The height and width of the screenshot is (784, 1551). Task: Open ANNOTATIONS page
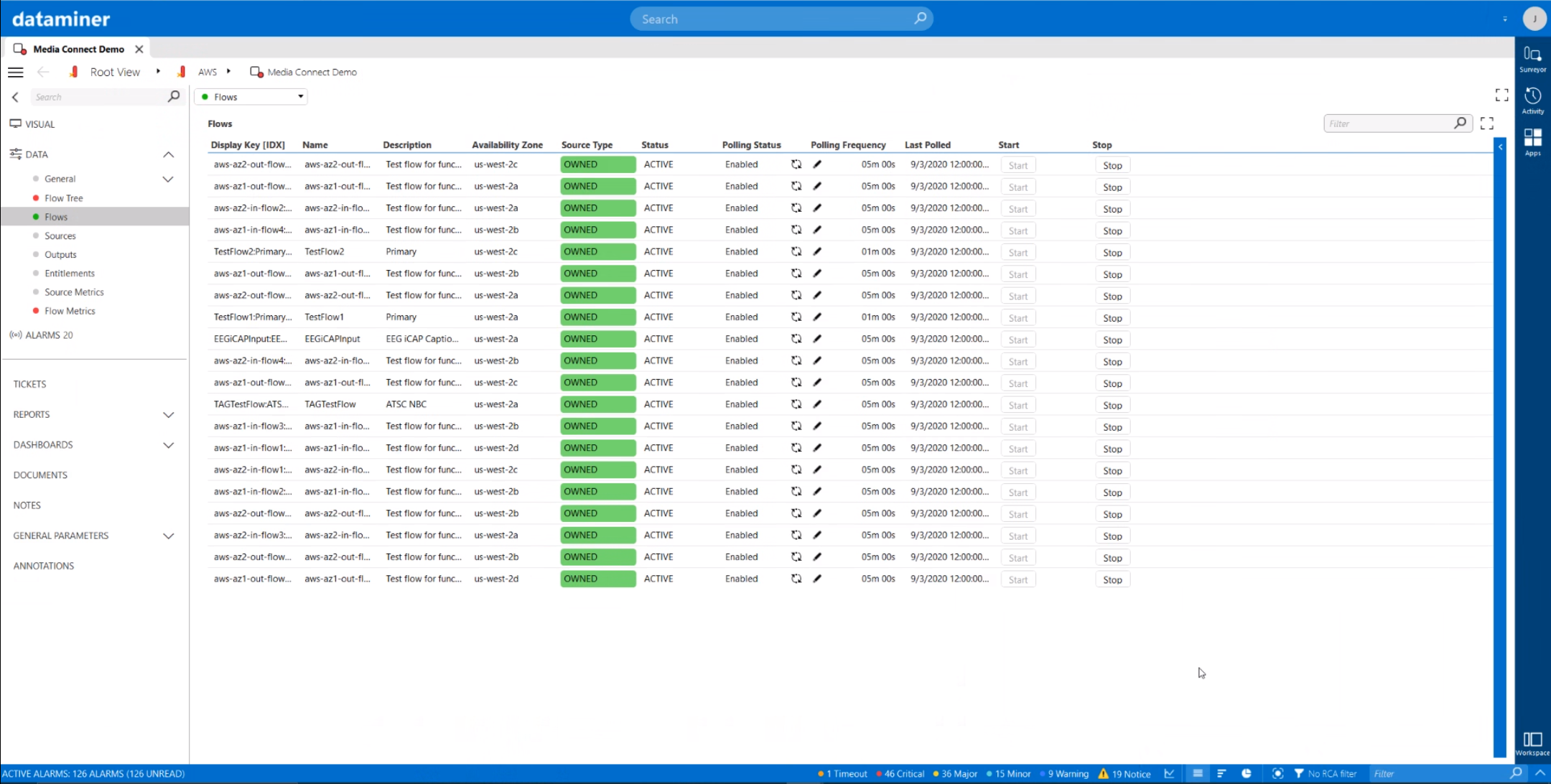pyautogui.click(x=43, y=566)
